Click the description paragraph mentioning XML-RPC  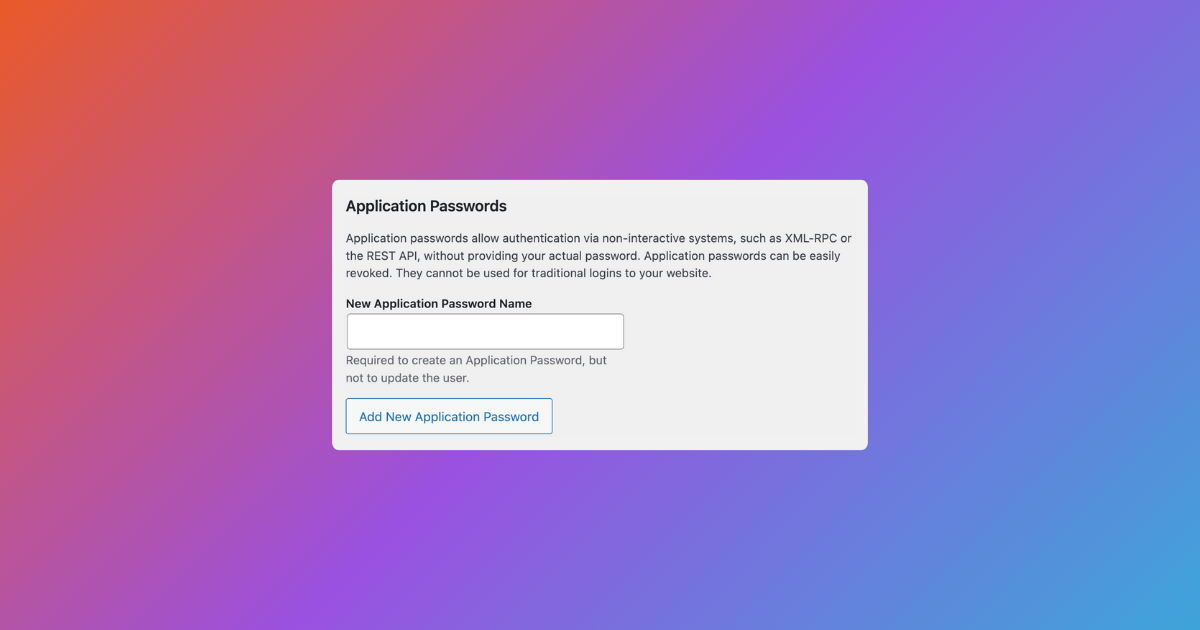coord(598,238)
